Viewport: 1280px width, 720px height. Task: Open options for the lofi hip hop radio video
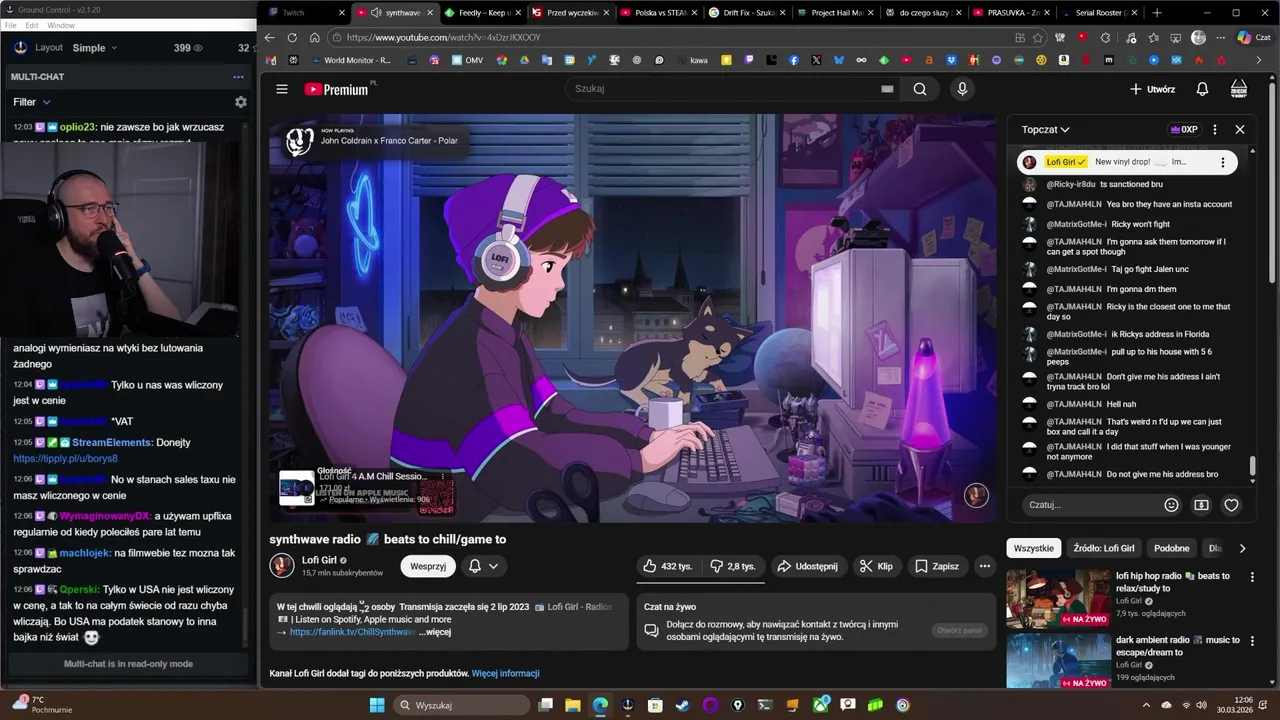point(1252,577)
